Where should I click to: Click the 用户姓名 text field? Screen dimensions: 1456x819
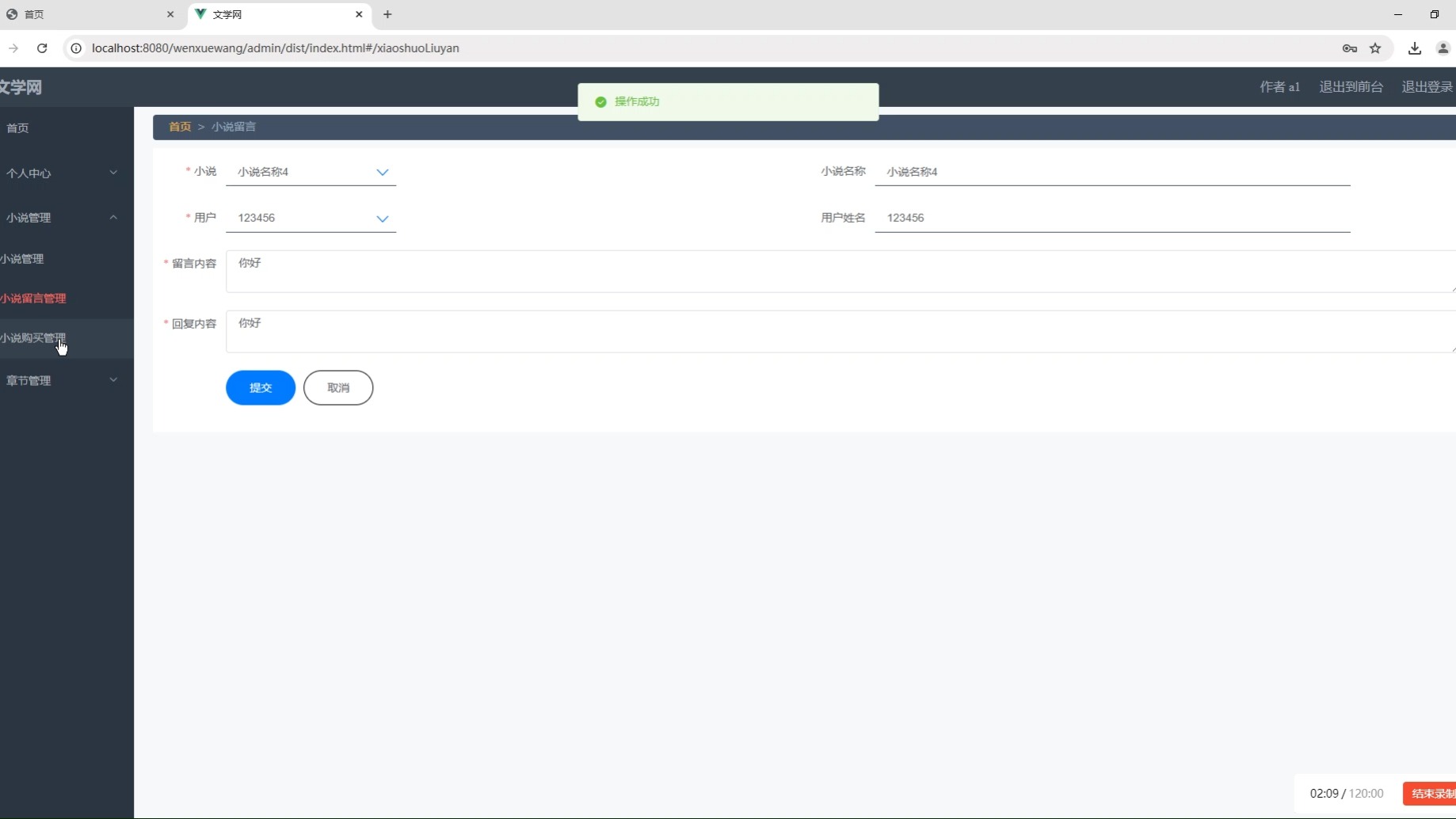pos(1112,218)
